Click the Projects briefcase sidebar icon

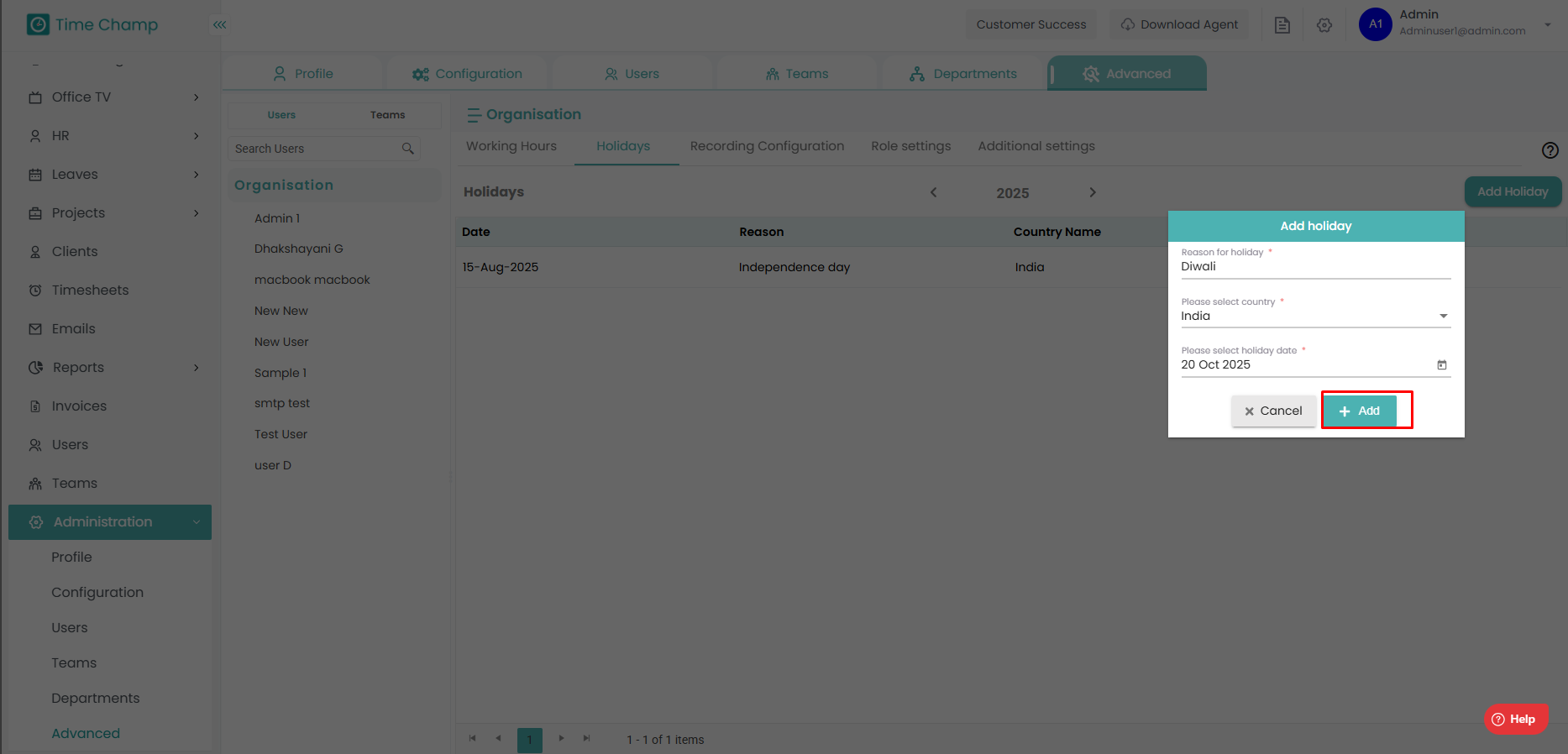(x=35, y=213)
